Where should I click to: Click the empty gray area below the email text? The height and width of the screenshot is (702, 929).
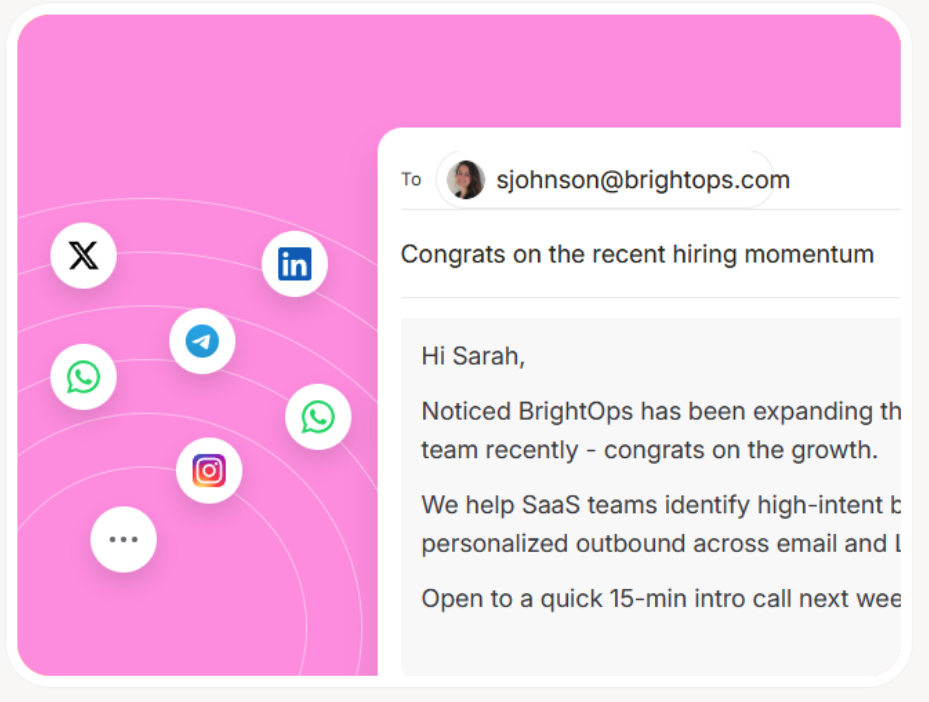click(651, 646)
